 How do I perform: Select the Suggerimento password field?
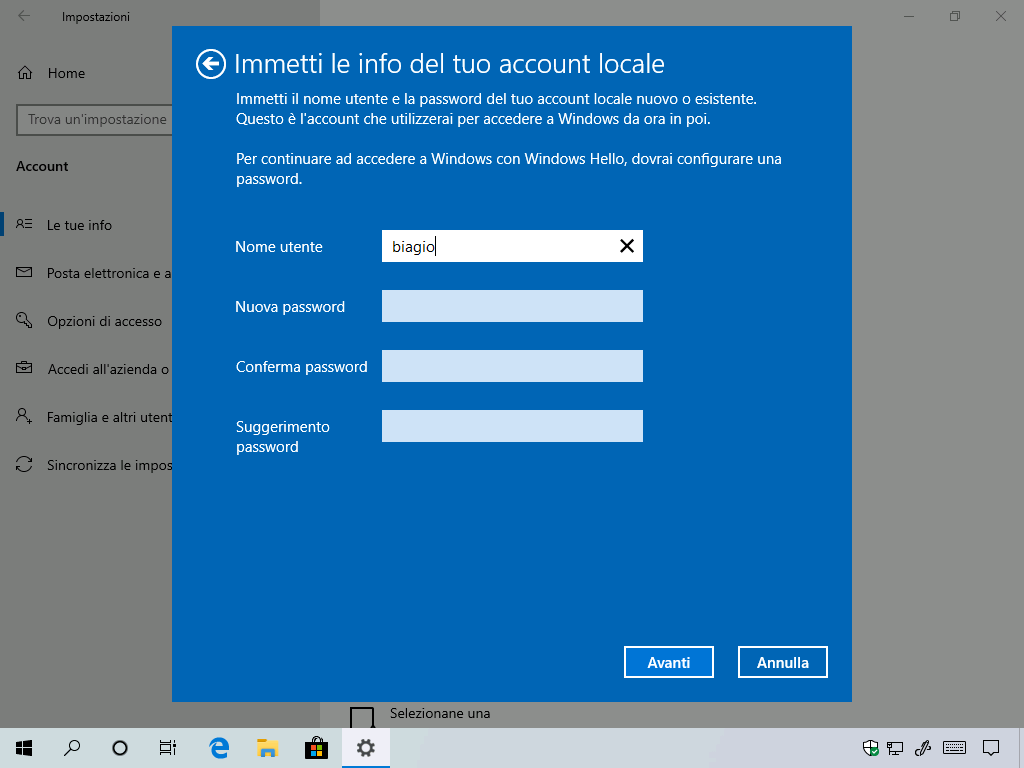pos(512,426)
